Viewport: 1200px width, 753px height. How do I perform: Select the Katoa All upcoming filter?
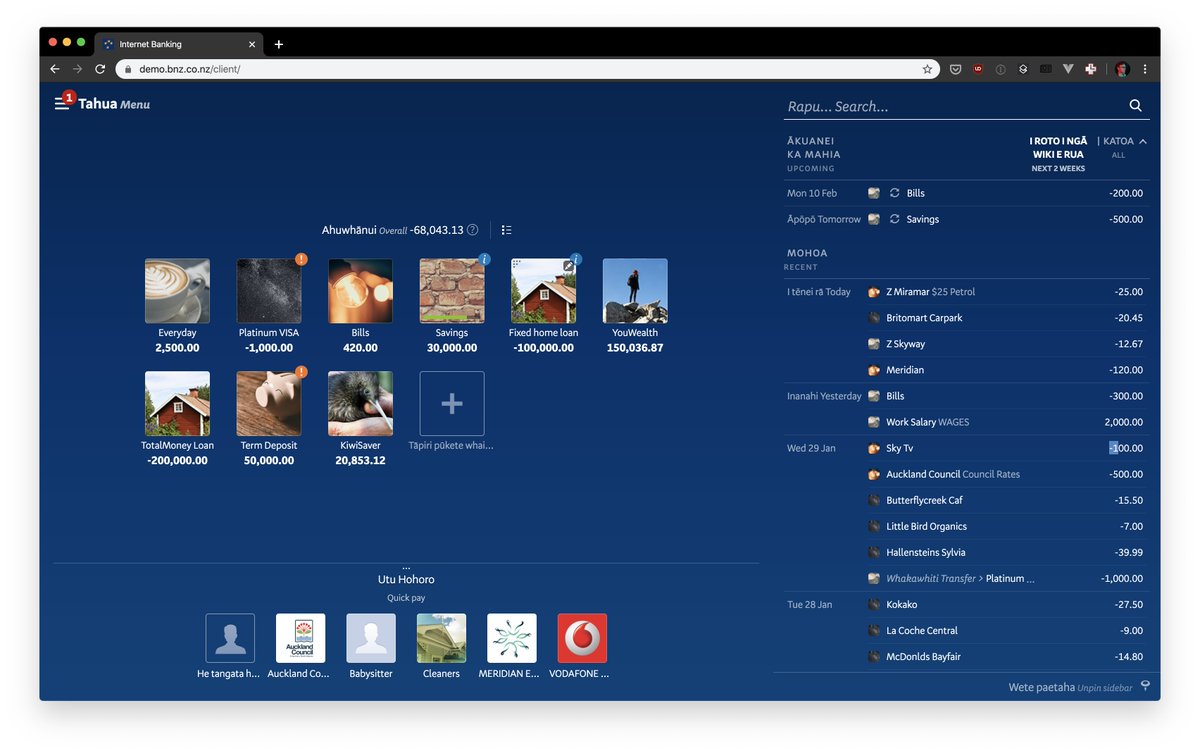point(1118,147)
